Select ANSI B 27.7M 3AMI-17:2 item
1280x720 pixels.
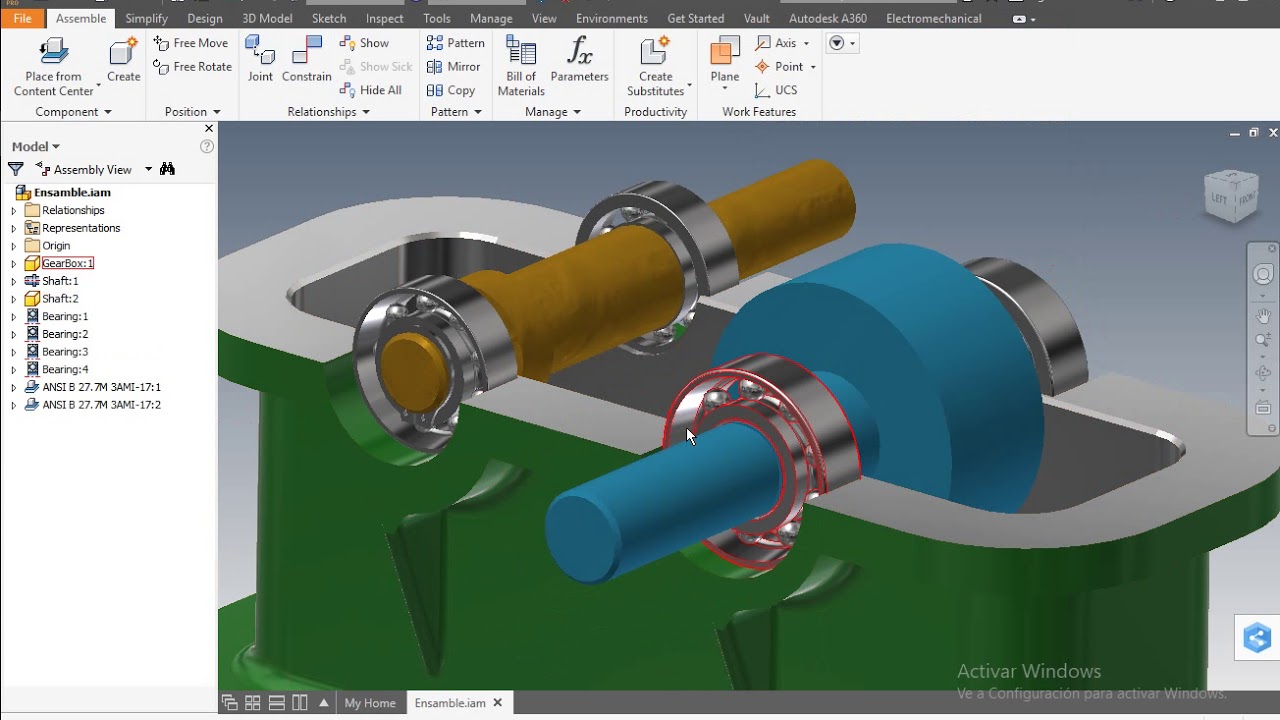101,405
